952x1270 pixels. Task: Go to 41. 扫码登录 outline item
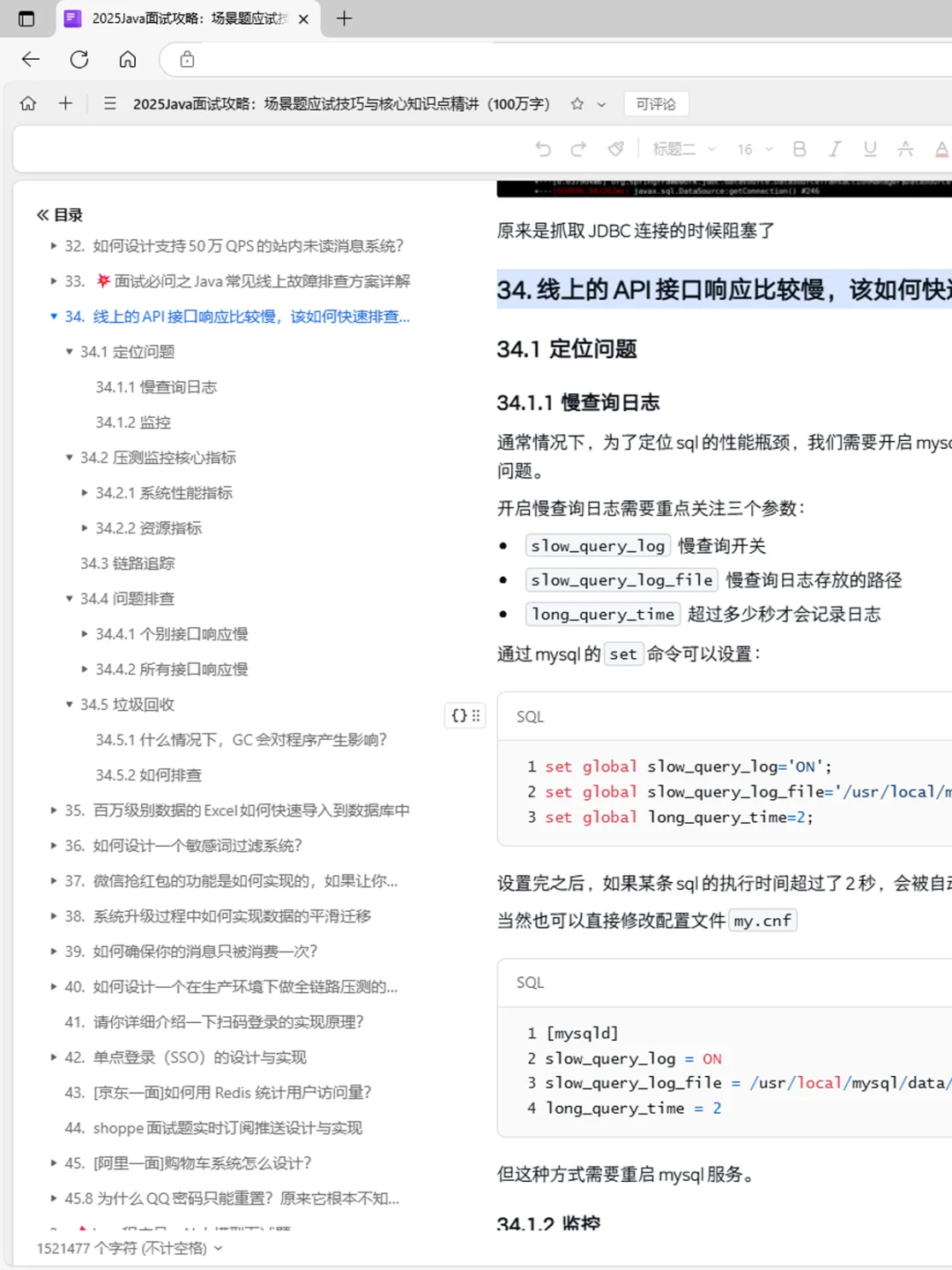[x=214, y=1022]
